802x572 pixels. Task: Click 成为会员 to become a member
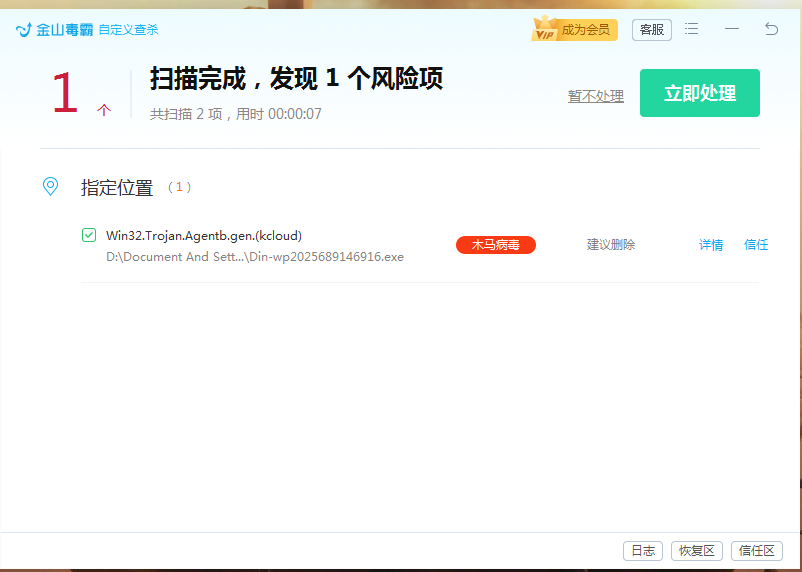(x=586, y=30)
